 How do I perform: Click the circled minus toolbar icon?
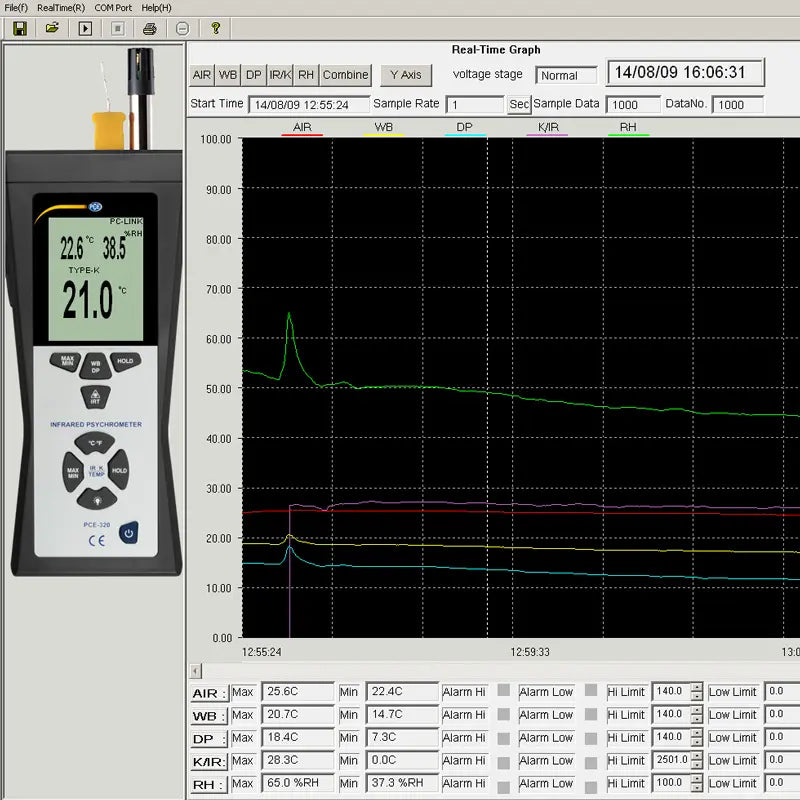pyautogui.click(x=183, y=27)
